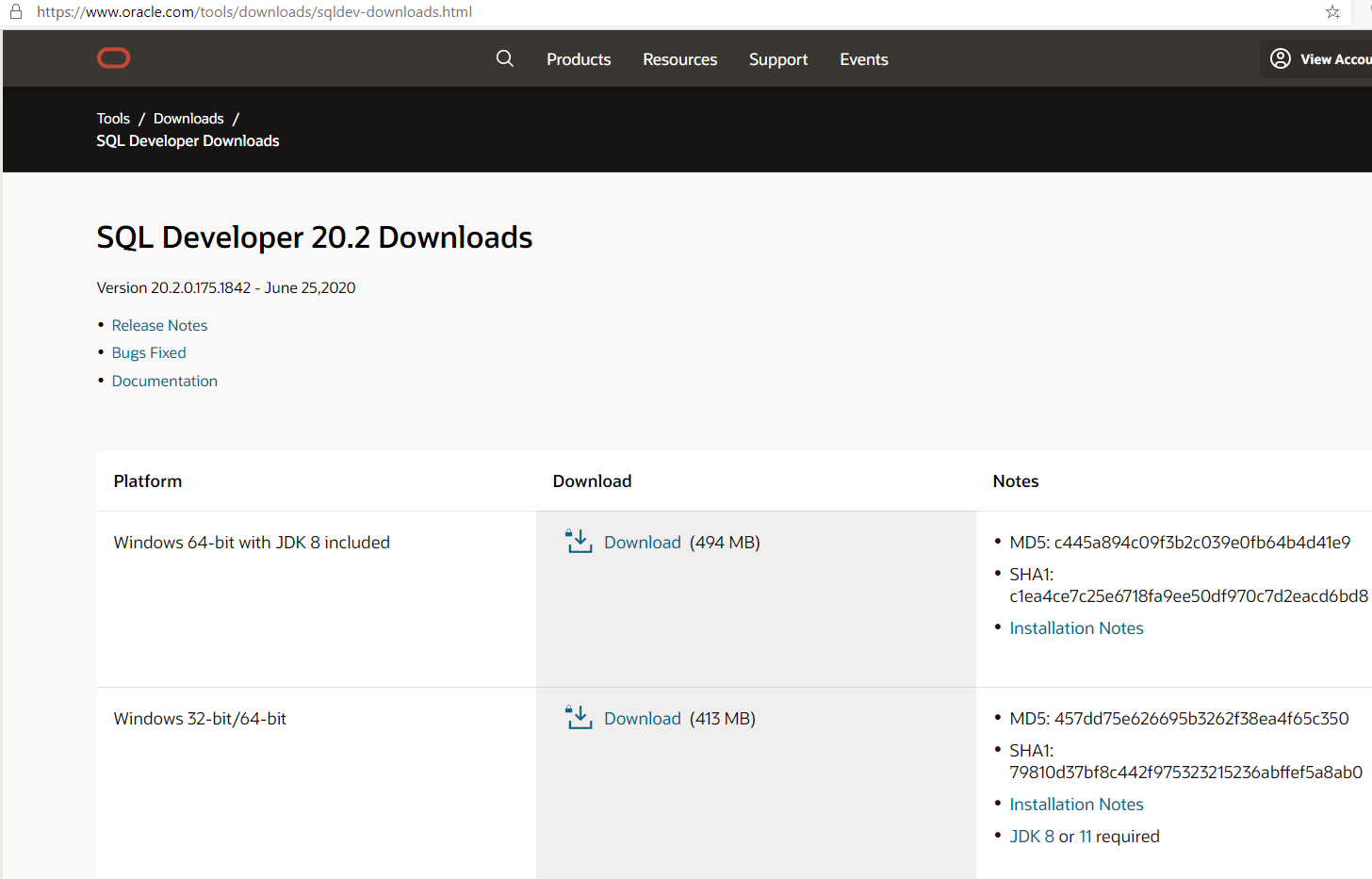Click MD5 c445a894c09f3b2c039e0fb64b4d41e9 text
Screen dimensions: 1372x879
[1180, 542]
